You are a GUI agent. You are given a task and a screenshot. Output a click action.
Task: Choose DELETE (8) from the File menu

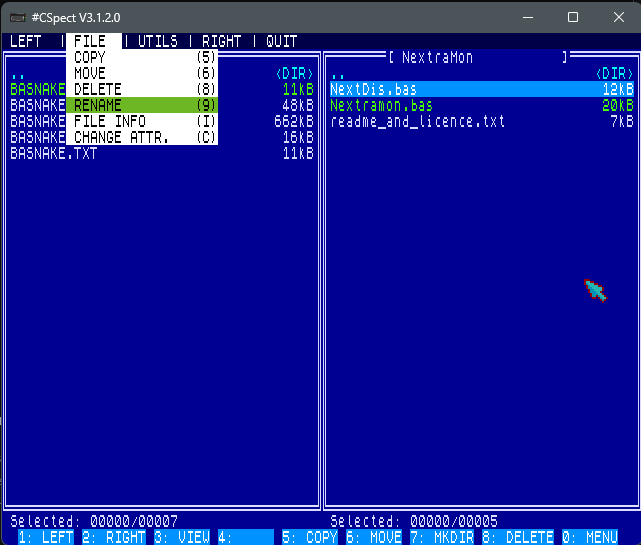[x=142, y=89]
